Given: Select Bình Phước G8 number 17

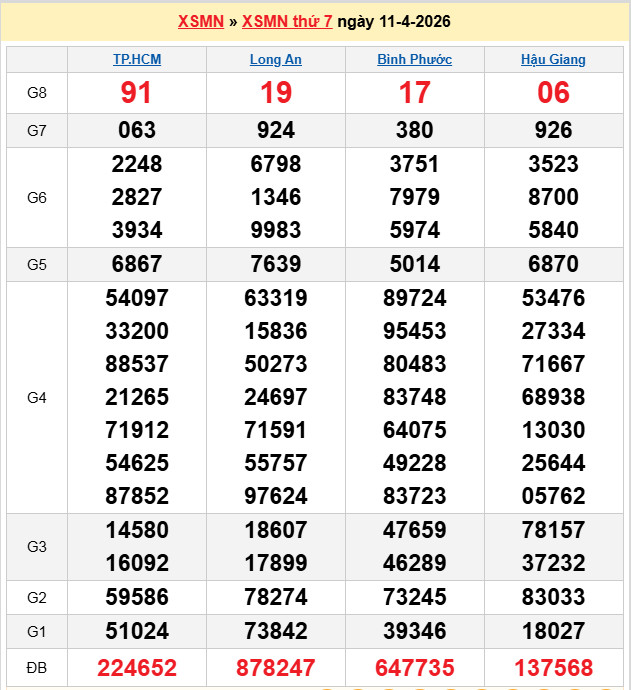Looking at the screenshot, I should pos(414,93).
